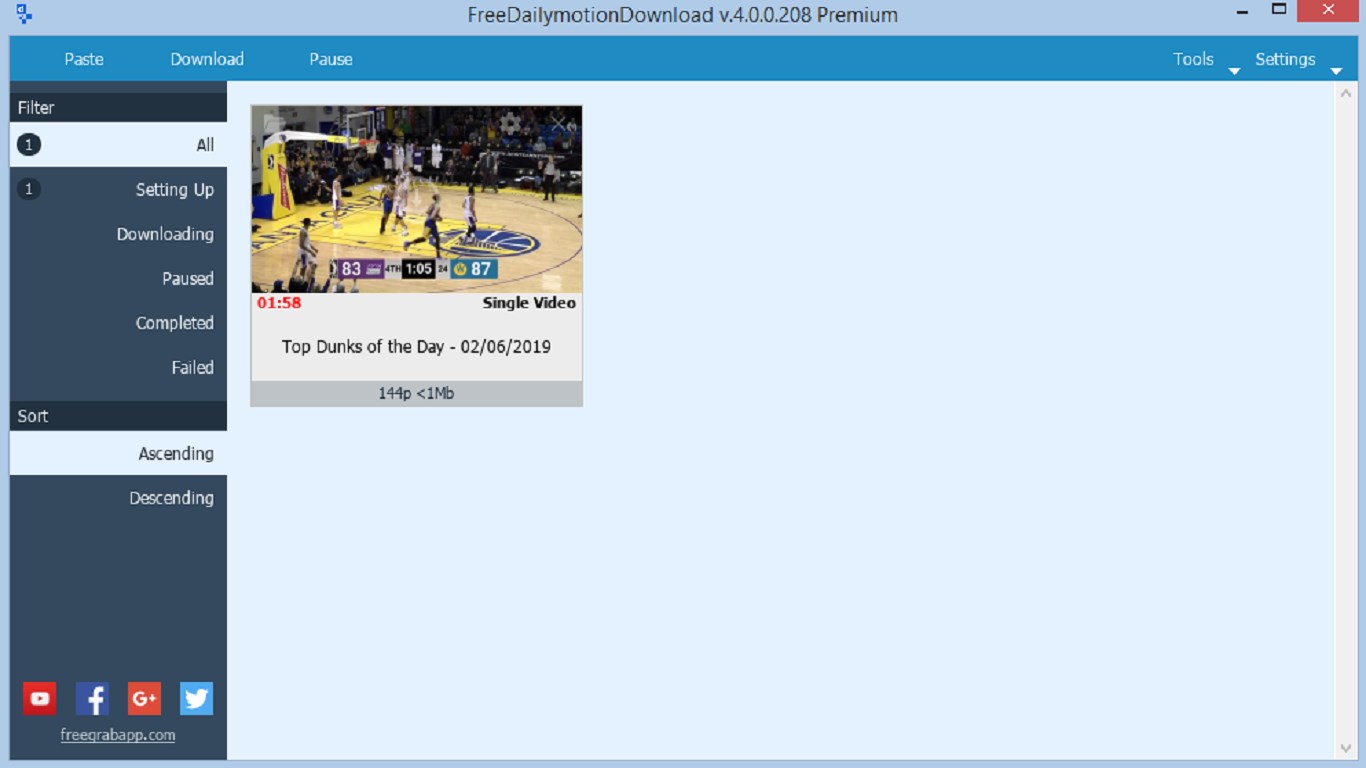Close the FreeDailymotionDownload window
The image size is (1366, 768).
(x=1329, y=10)
